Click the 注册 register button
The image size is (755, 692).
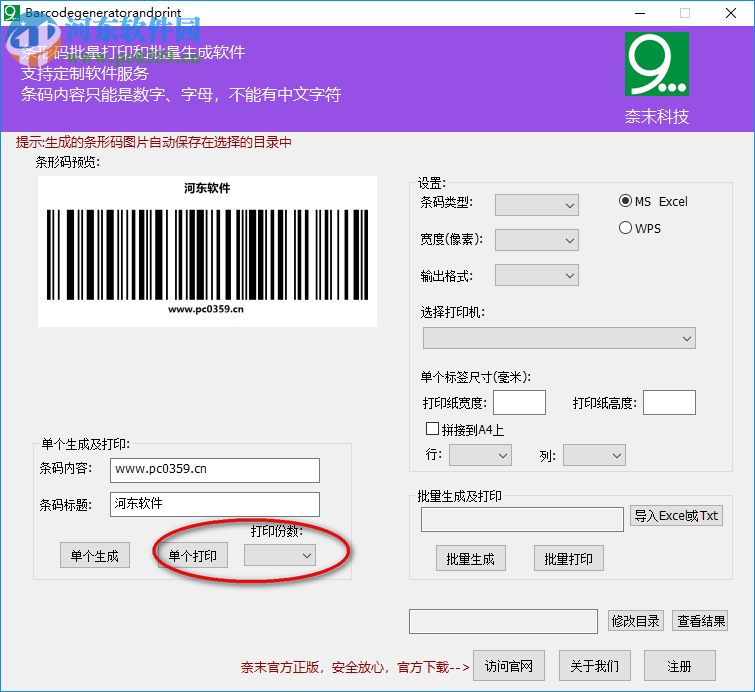click(x=680, y=666)
